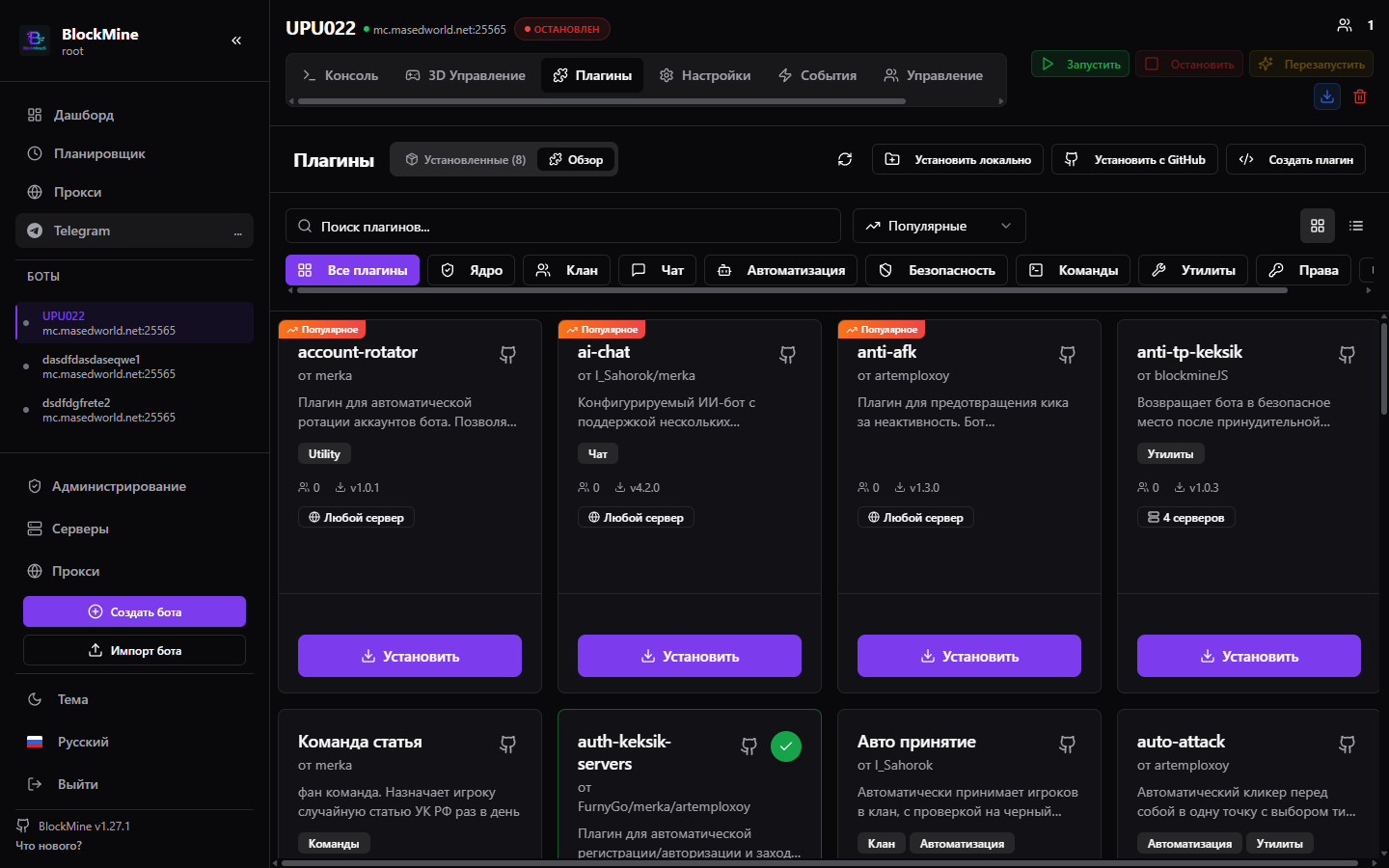
Task: Open GitHub link on auth-keksik-servers card
Action: coord(749,746)
